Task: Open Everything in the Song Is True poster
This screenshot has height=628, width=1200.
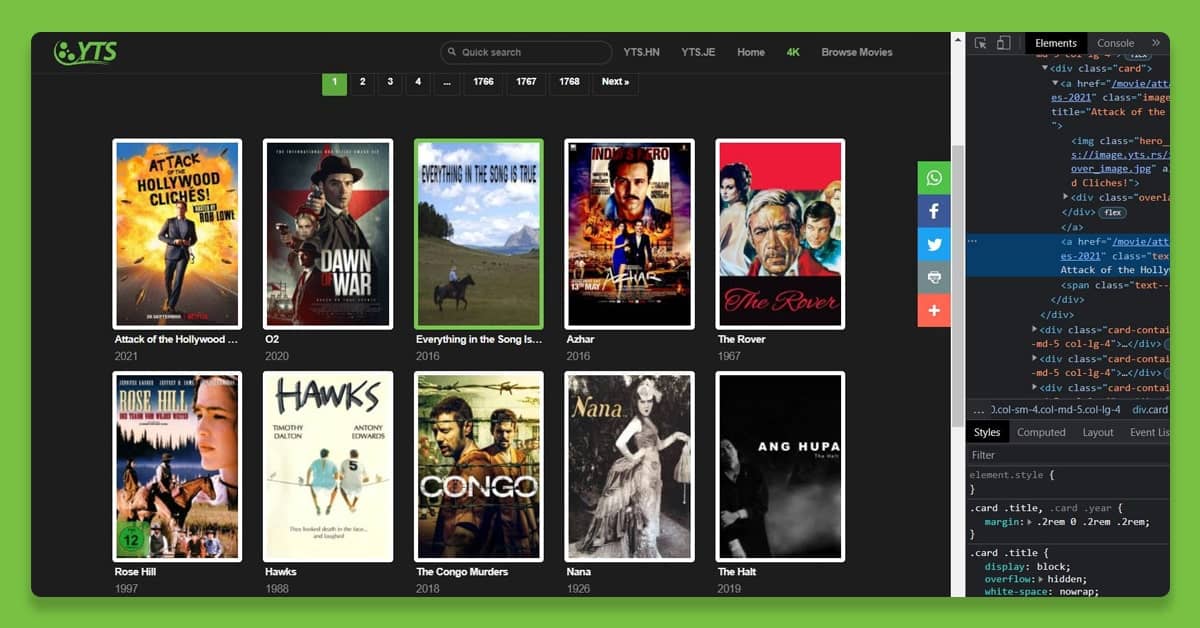Action: click(x=479, y=234)
